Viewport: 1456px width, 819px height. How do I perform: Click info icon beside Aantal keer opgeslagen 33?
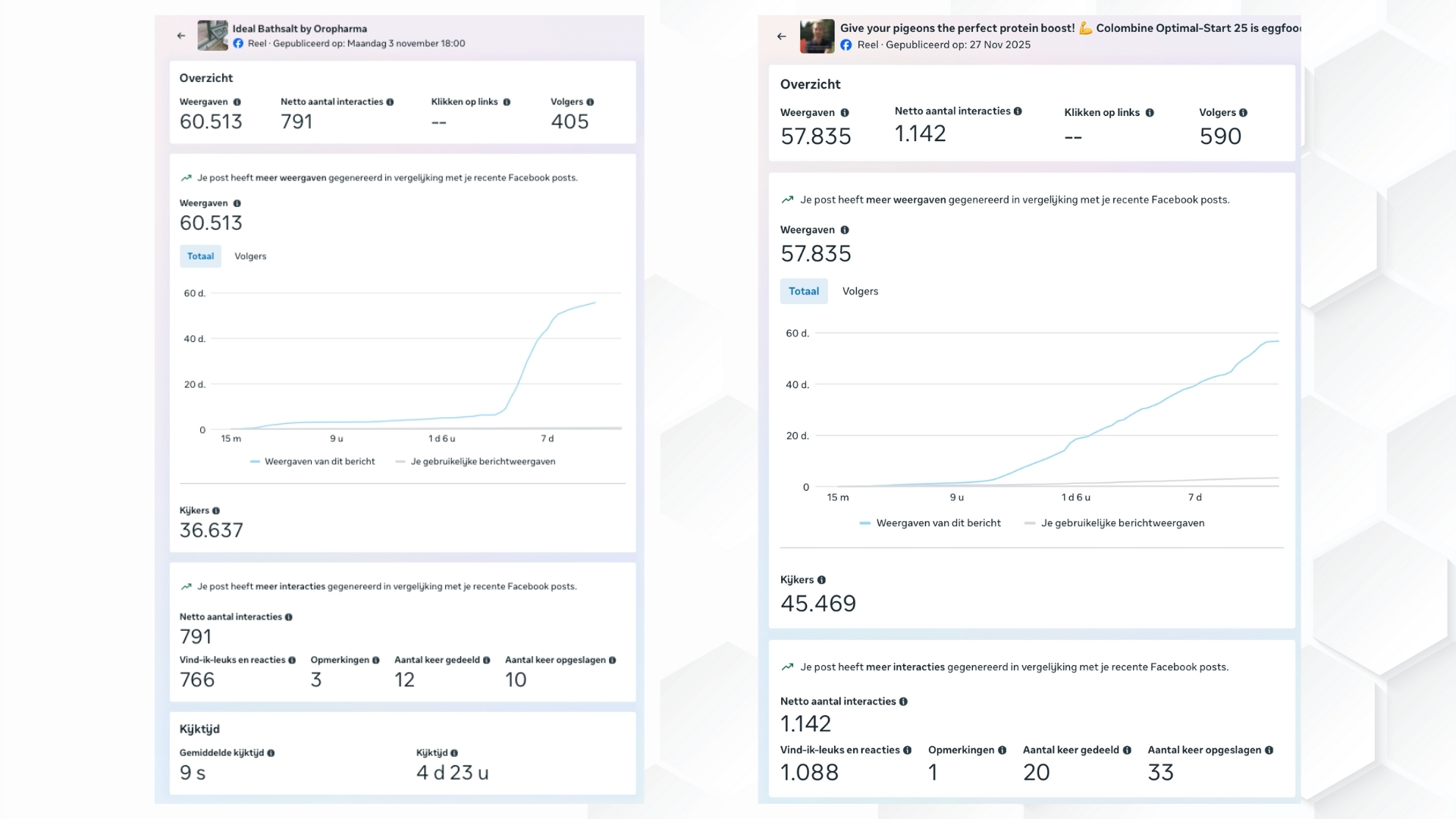coord(1269,751)
